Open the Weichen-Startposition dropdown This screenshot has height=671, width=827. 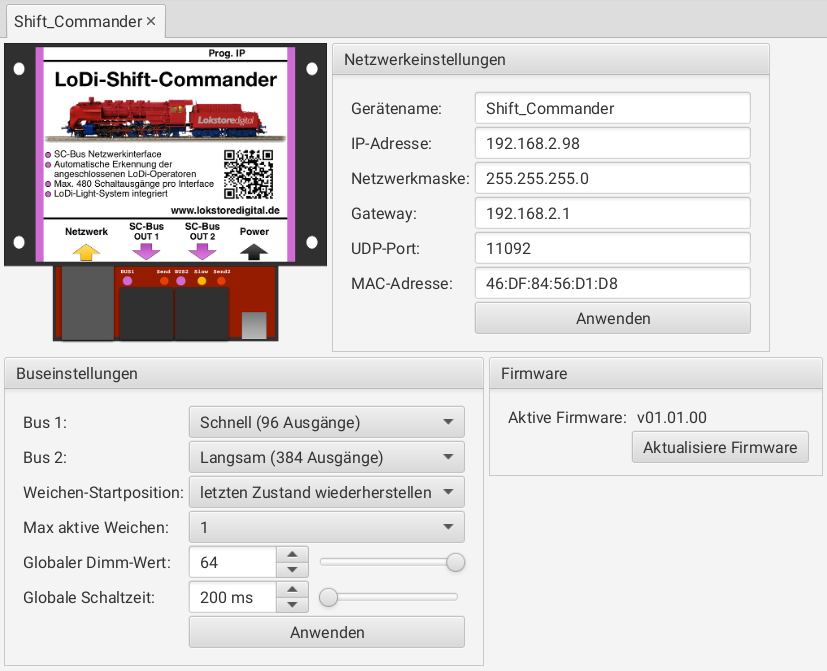[x=326, y=492]
